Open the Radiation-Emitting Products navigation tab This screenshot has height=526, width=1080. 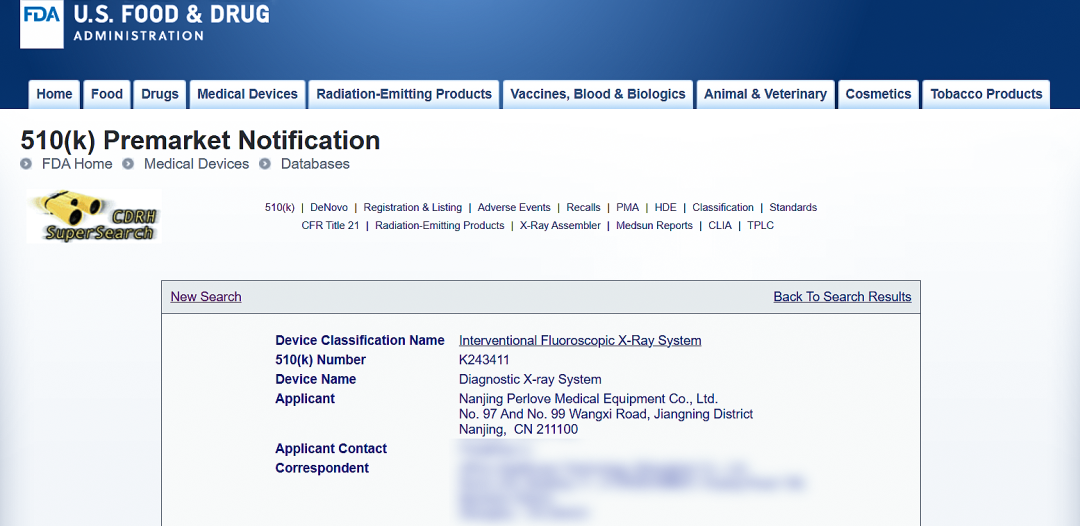click(404, 94)
